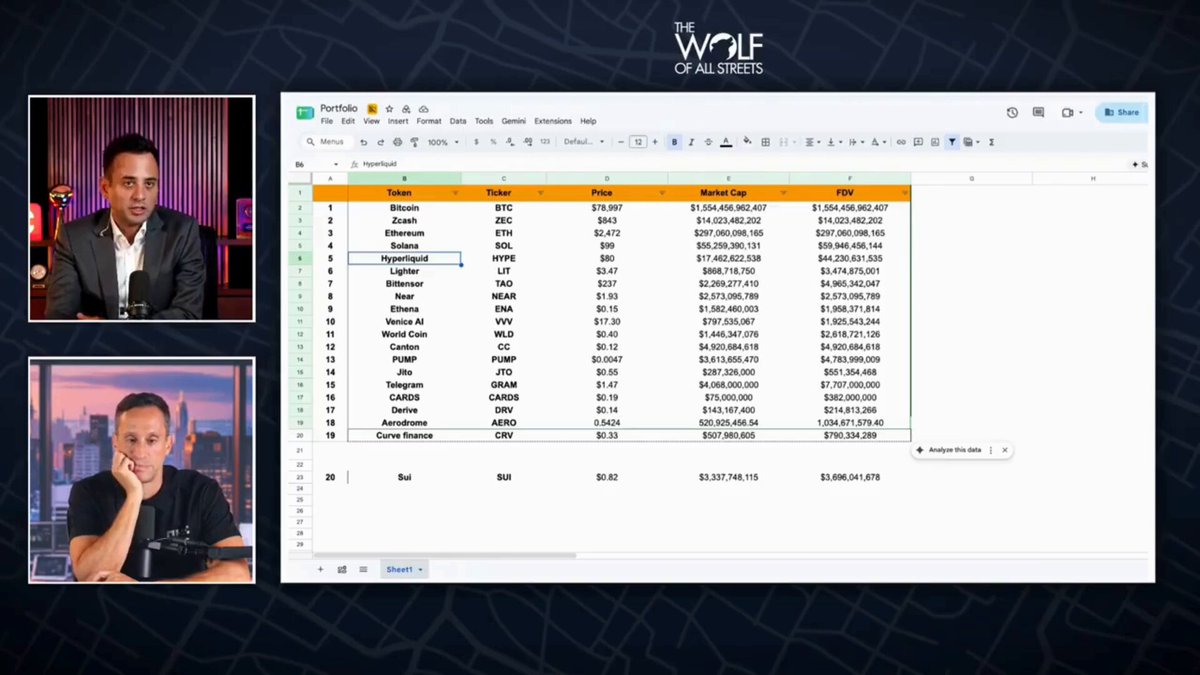Add a new sheet with plus icon

tap(320, 569)
